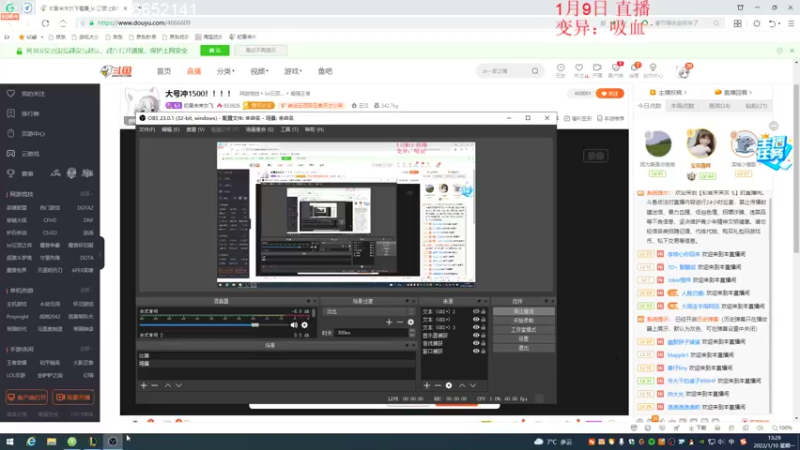Hide the 显示器捕获 source with its eye icon
The image size is (800, 450).
(x=476, y=335)
